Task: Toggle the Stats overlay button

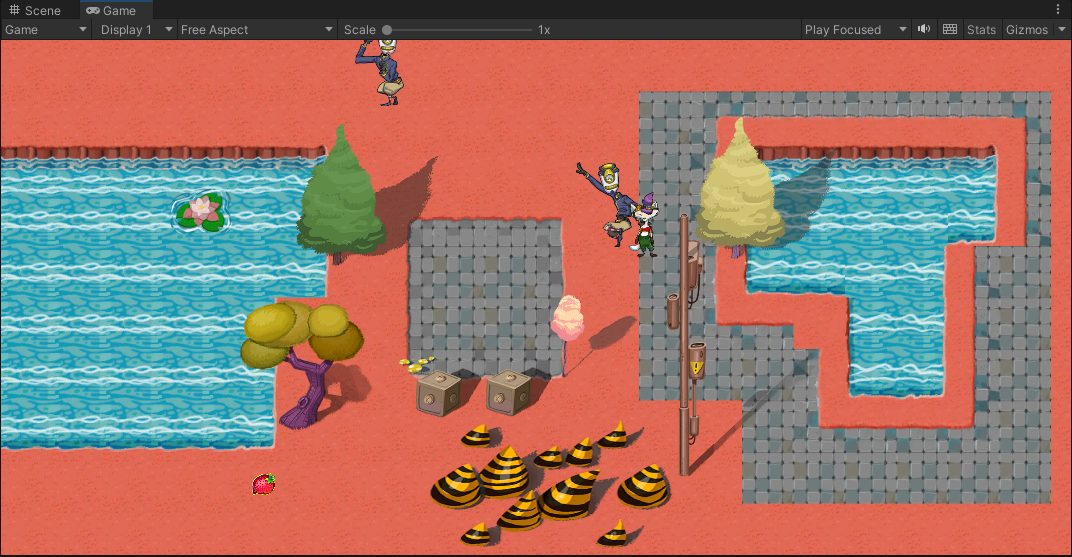Action: 981,29
